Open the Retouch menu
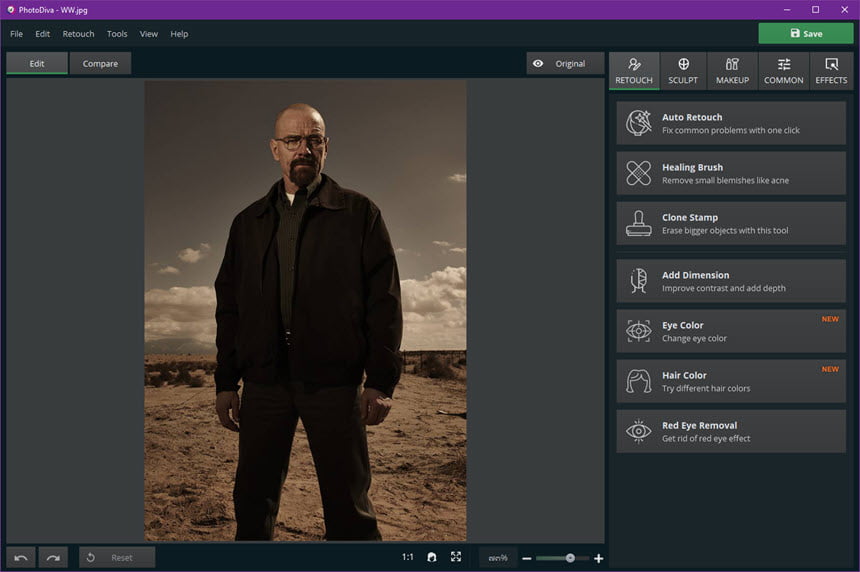 78,34
